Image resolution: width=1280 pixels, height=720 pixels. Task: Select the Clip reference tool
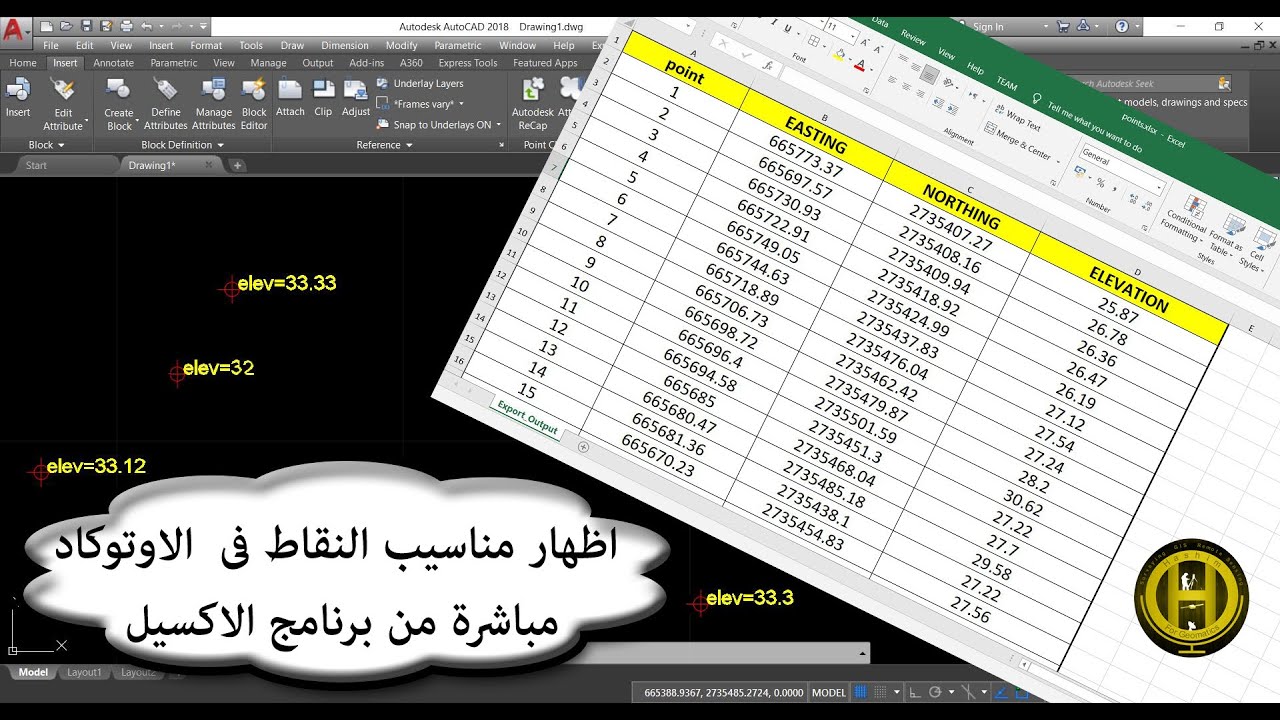323,98
